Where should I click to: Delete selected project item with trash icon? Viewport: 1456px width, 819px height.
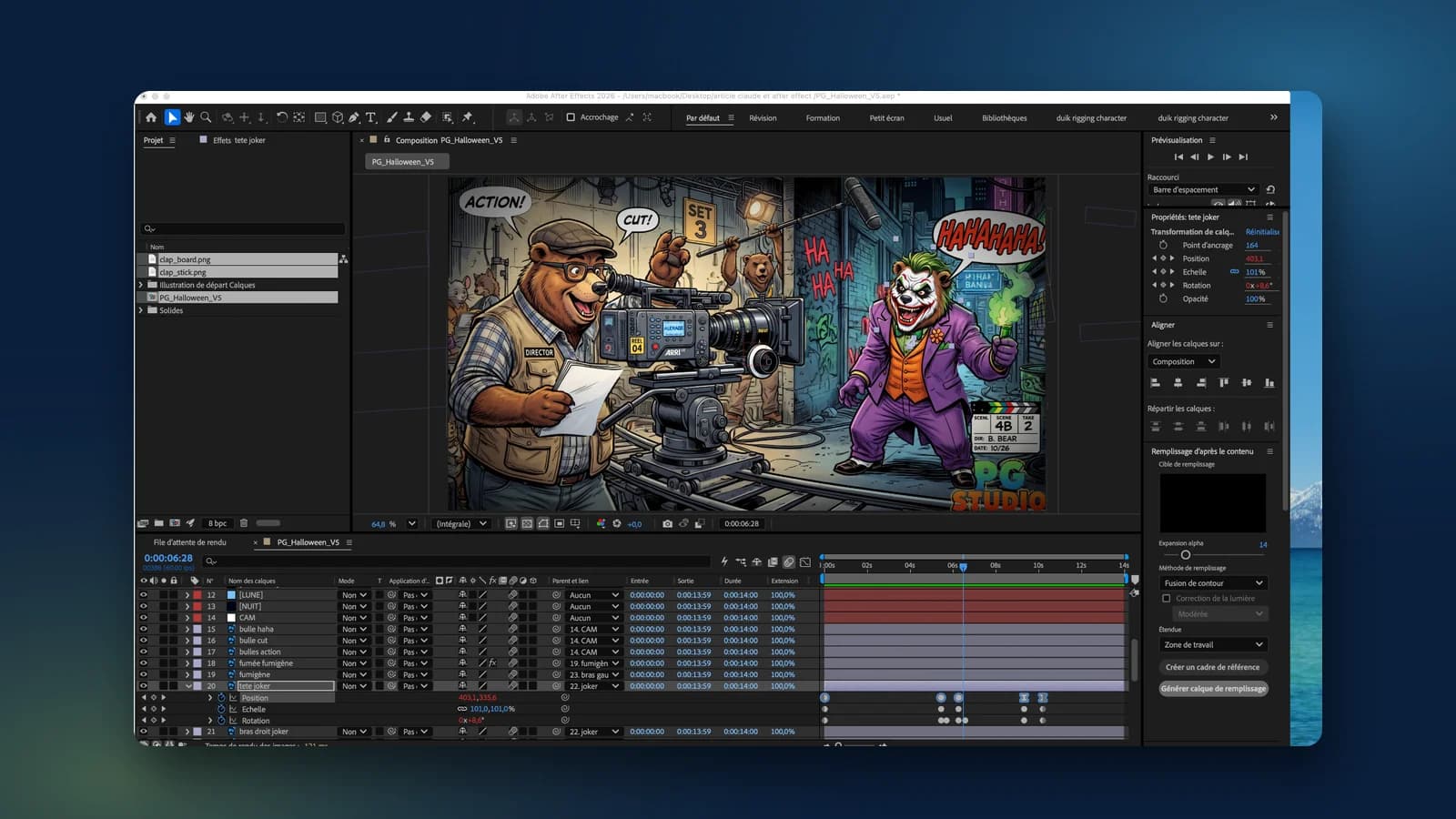pyautogui.click(x=244, y=523)
